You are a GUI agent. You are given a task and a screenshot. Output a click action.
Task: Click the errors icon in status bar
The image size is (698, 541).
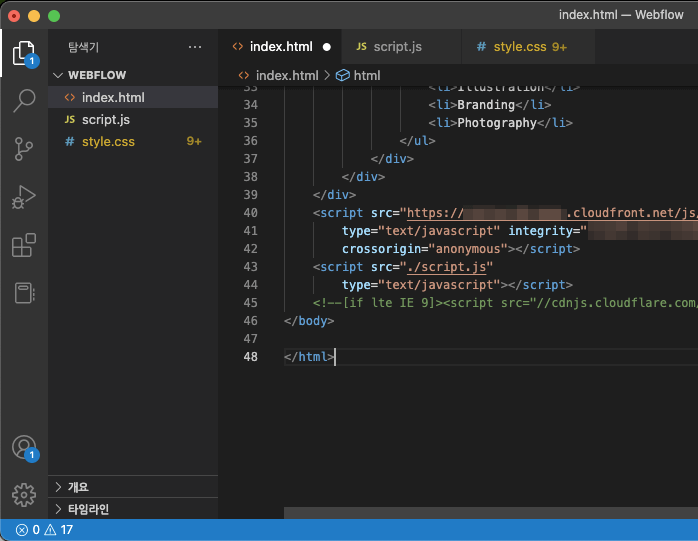(x=22, y=530)
